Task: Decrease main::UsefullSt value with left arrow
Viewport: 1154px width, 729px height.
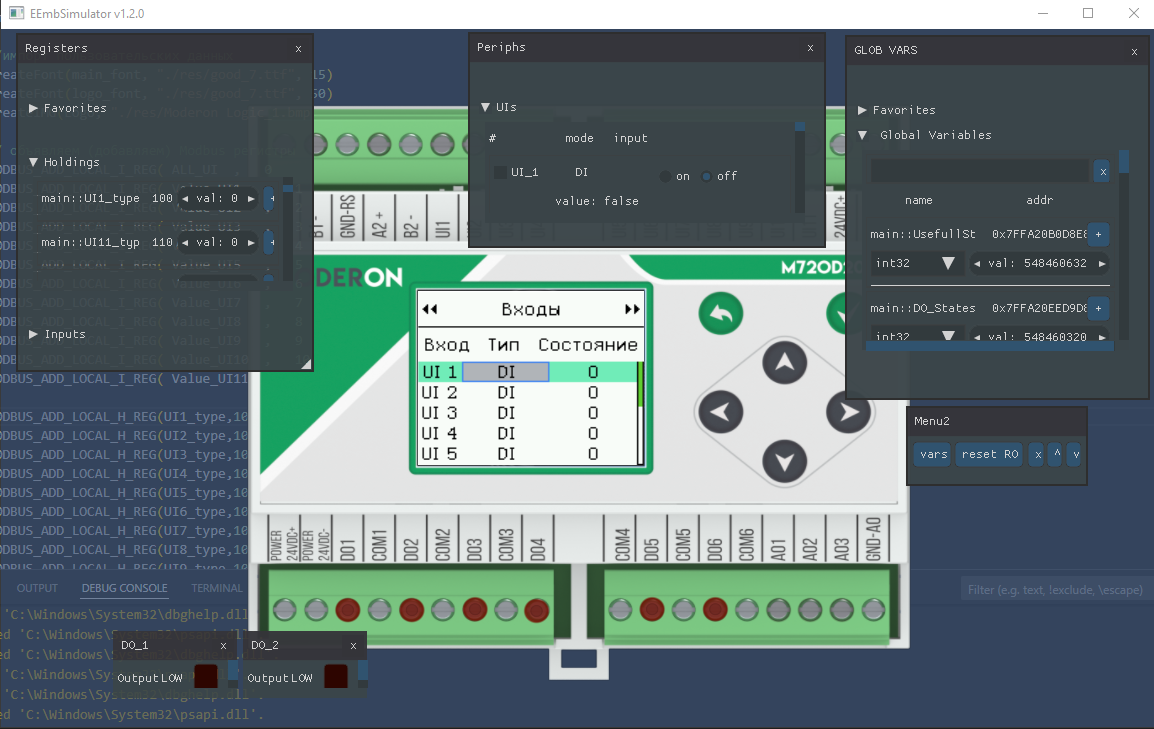Action: click(x=977, y=263)
